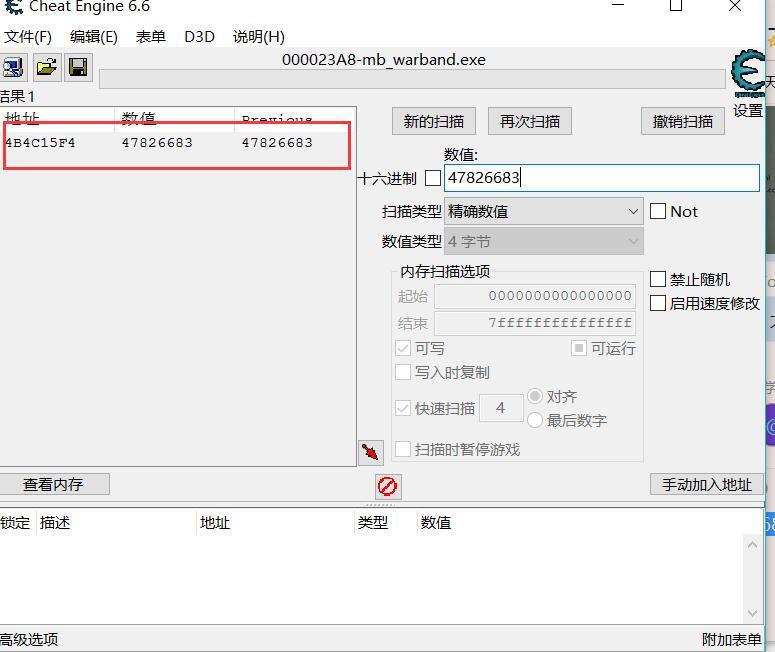Click the 数值 cell in the 4B4C15F4 row

click(157, 143)
